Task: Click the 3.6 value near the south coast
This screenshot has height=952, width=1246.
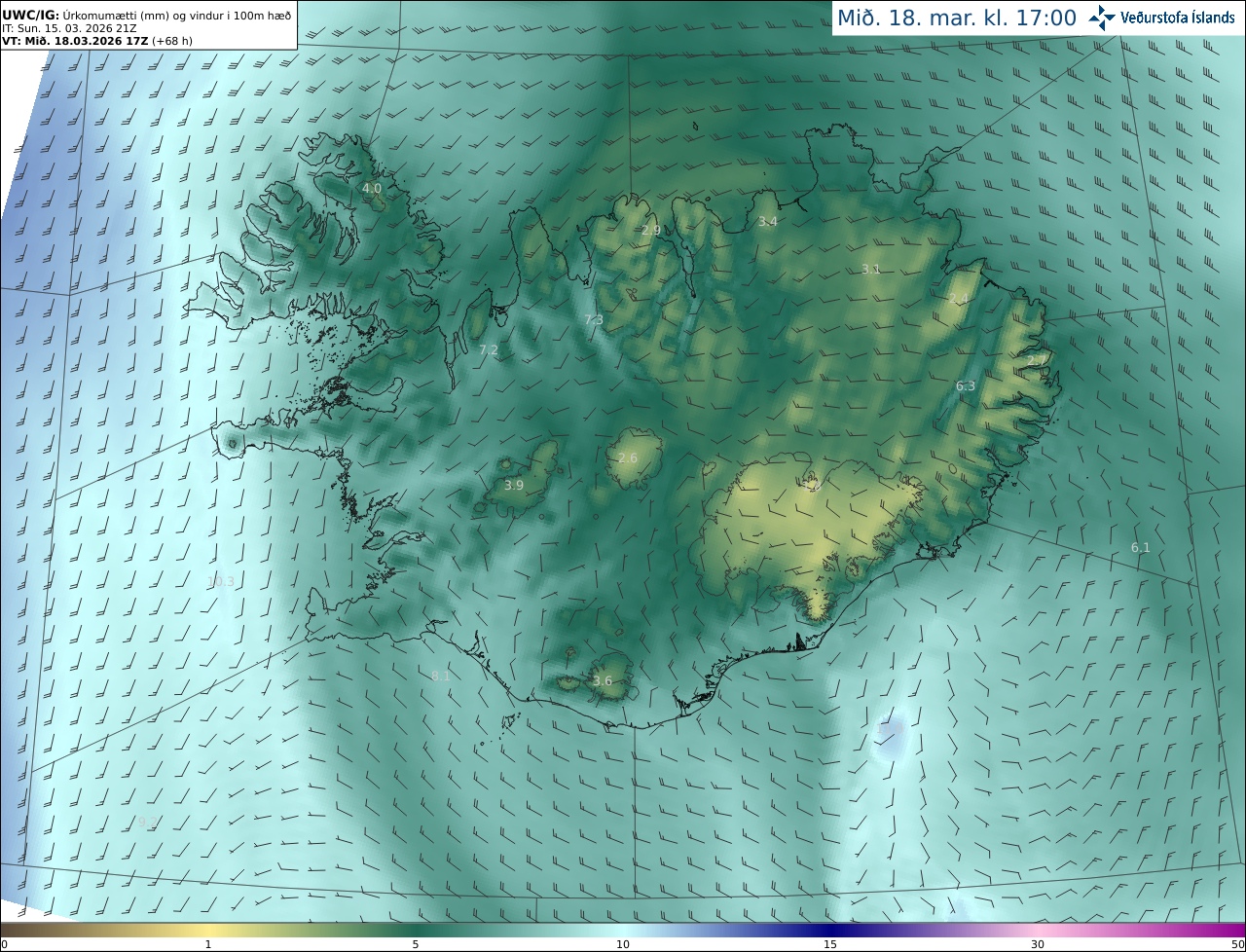Action: [603, 681]
